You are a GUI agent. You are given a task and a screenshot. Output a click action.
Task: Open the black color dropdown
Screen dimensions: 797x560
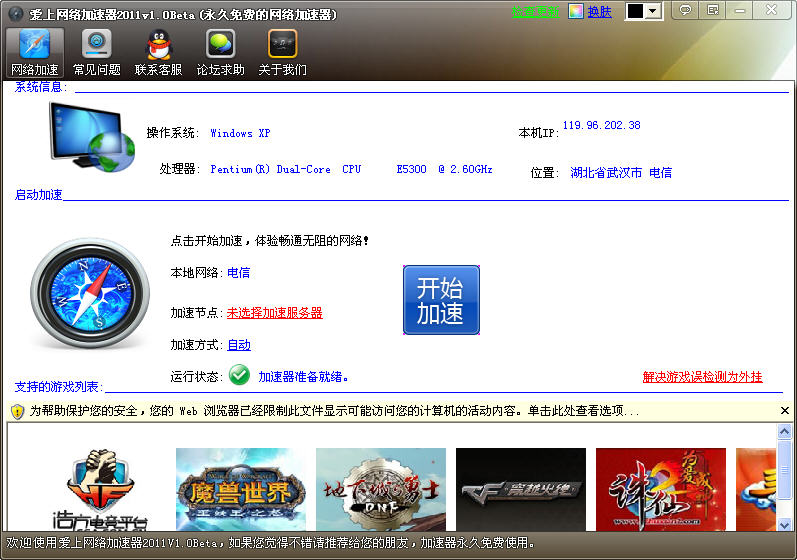(x=644, y=11)
